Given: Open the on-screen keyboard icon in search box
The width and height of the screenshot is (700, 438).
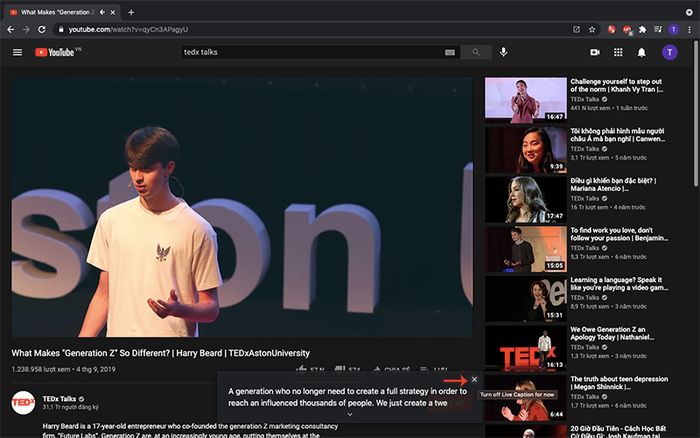Looking at the screenshot, I should 450,52.
